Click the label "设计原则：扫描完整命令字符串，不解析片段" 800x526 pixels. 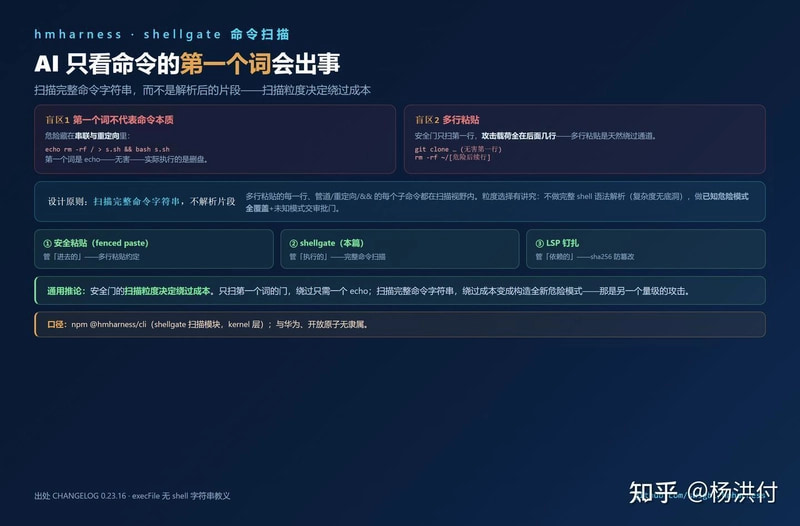(x=141, y=202)
